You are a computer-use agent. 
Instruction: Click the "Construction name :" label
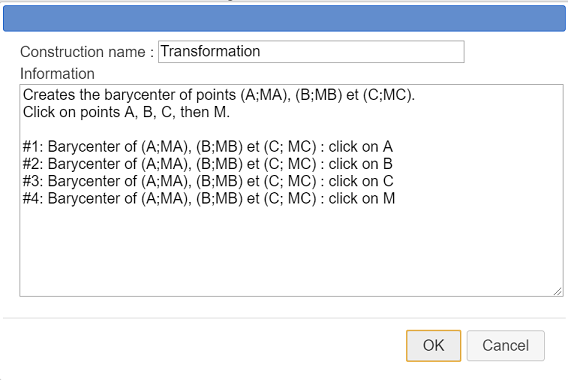[x=87, y=52]
